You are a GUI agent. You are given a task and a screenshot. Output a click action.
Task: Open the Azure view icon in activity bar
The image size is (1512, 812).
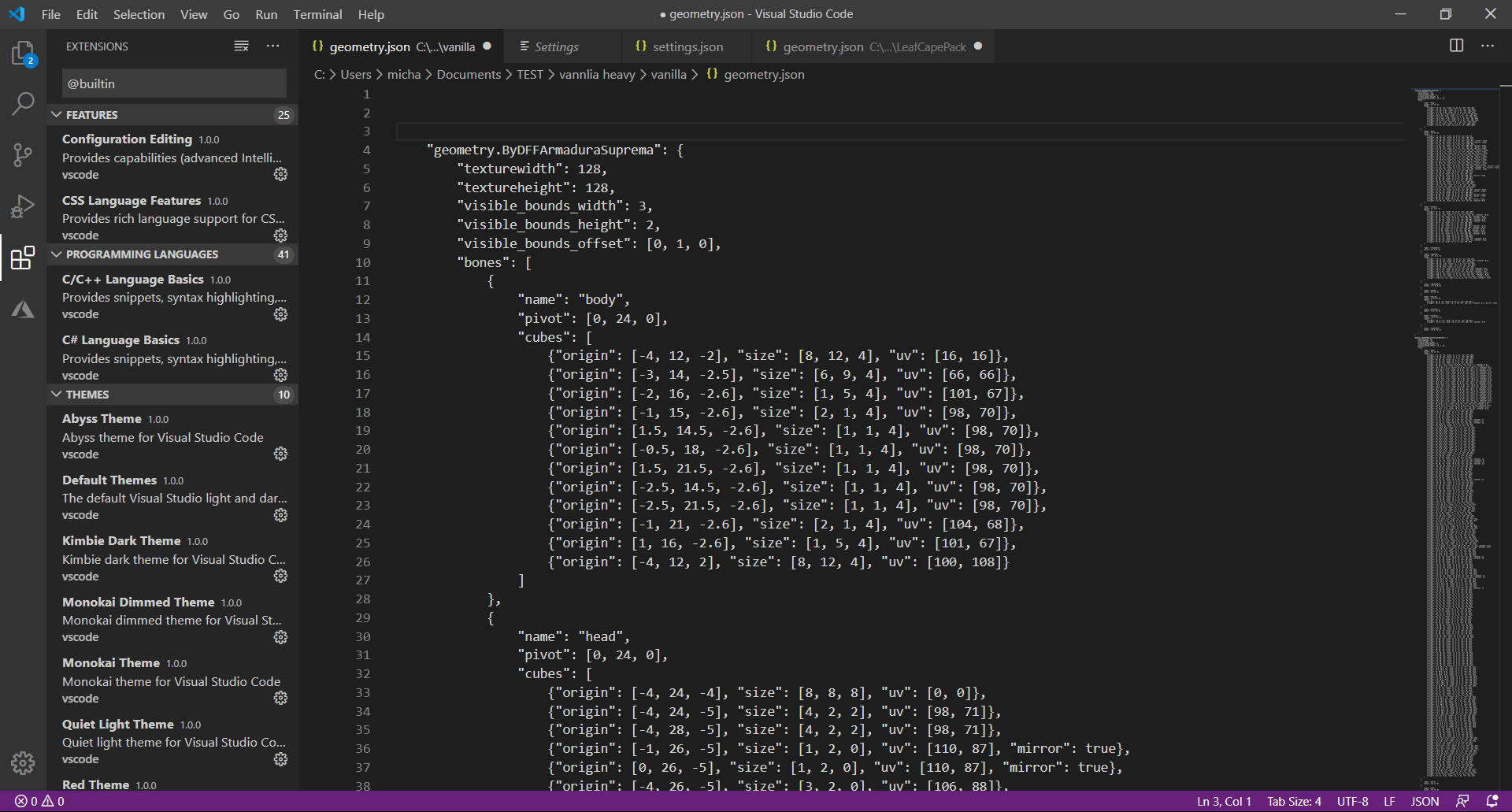23,310
